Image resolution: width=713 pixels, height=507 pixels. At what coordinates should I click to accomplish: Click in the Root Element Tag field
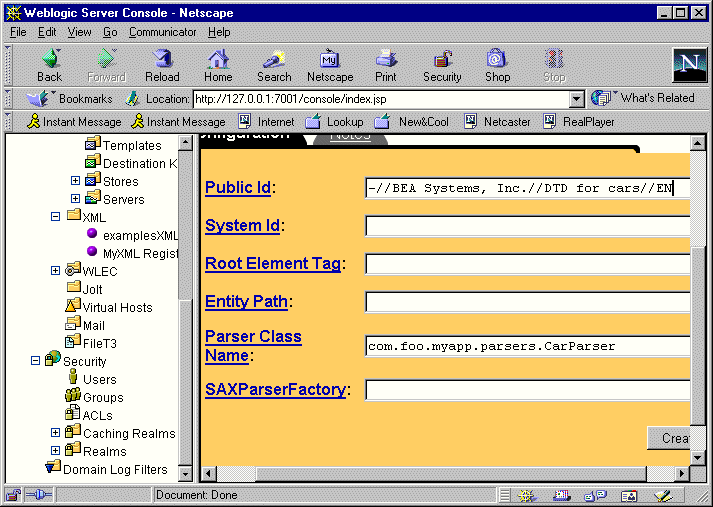tap(527, 264)
